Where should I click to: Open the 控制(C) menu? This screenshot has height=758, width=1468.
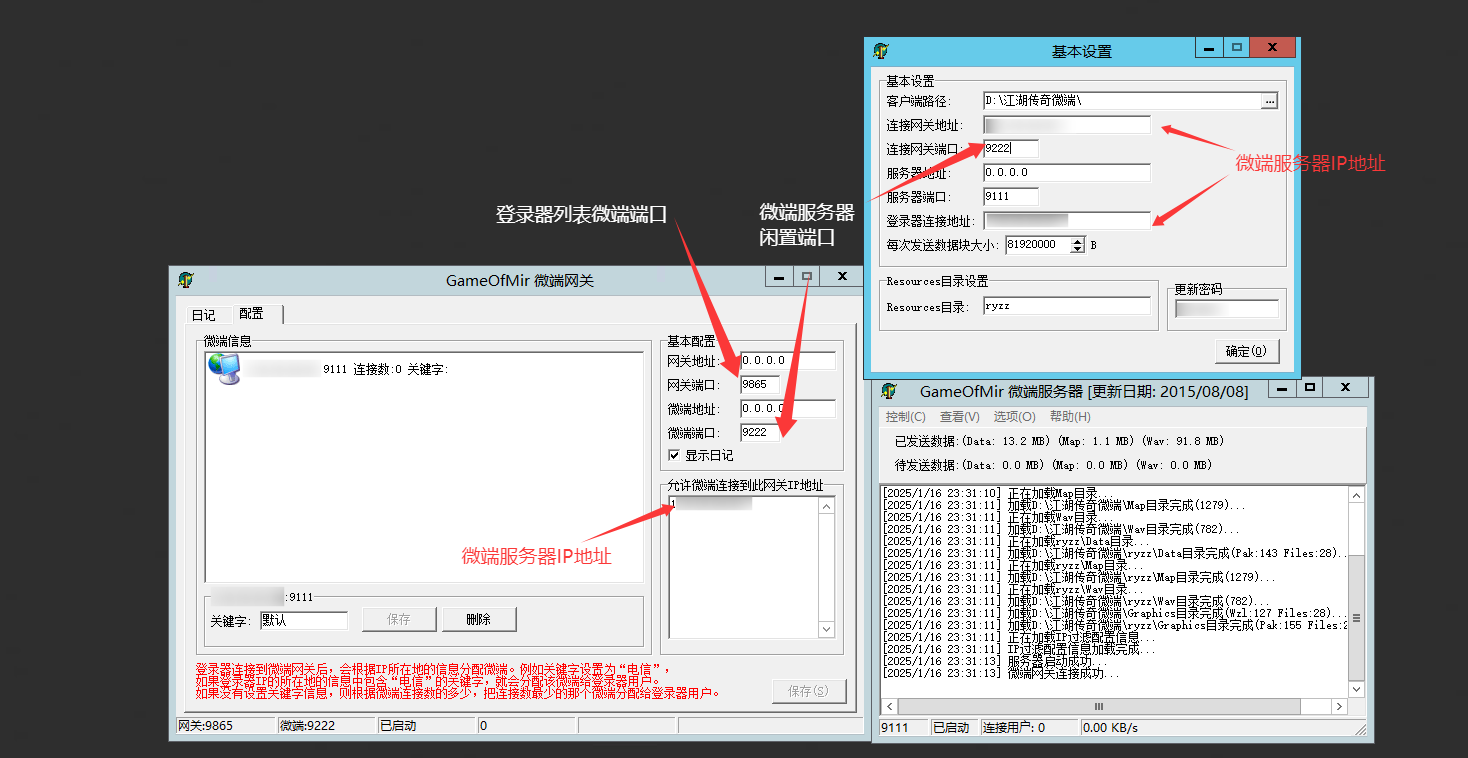click(904, 416)
